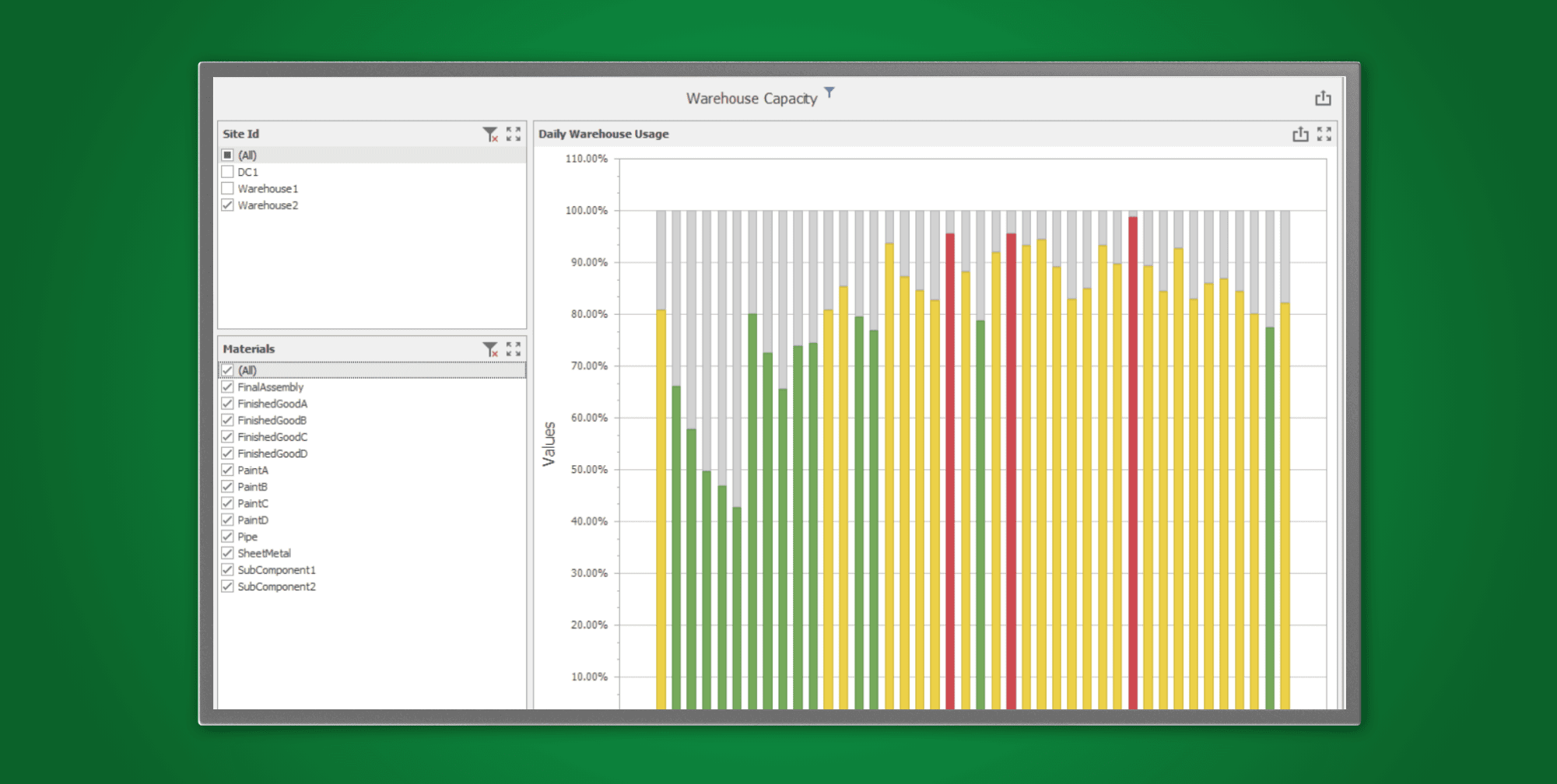Clear the Site Id filter
Image resolution: width=1557 pixels, height=784 pixels.
tap(489, 135)
